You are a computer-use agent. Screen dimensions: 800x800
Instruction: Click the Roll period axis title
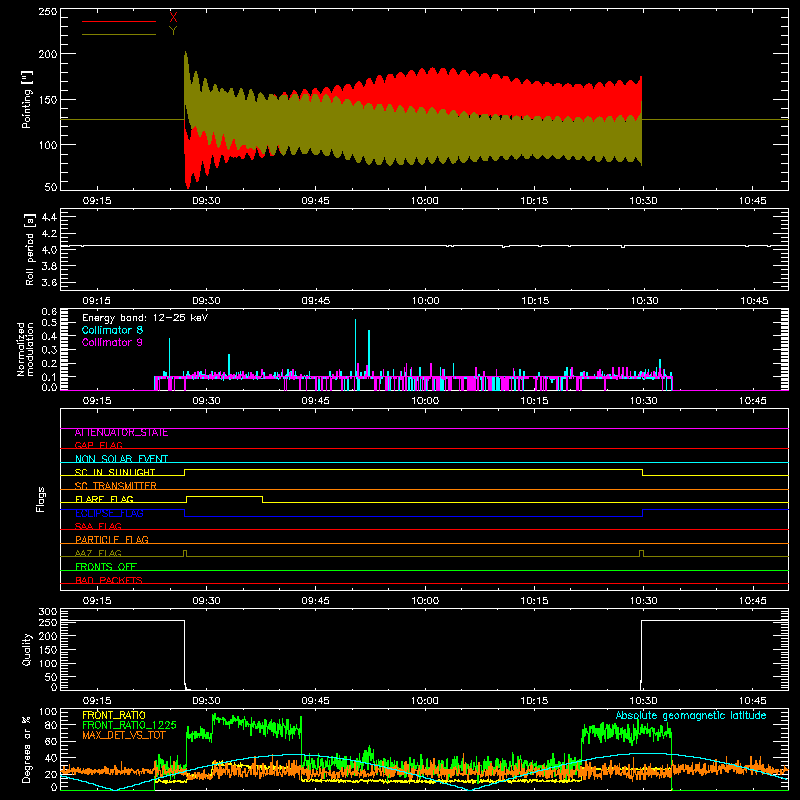point(30,249)
